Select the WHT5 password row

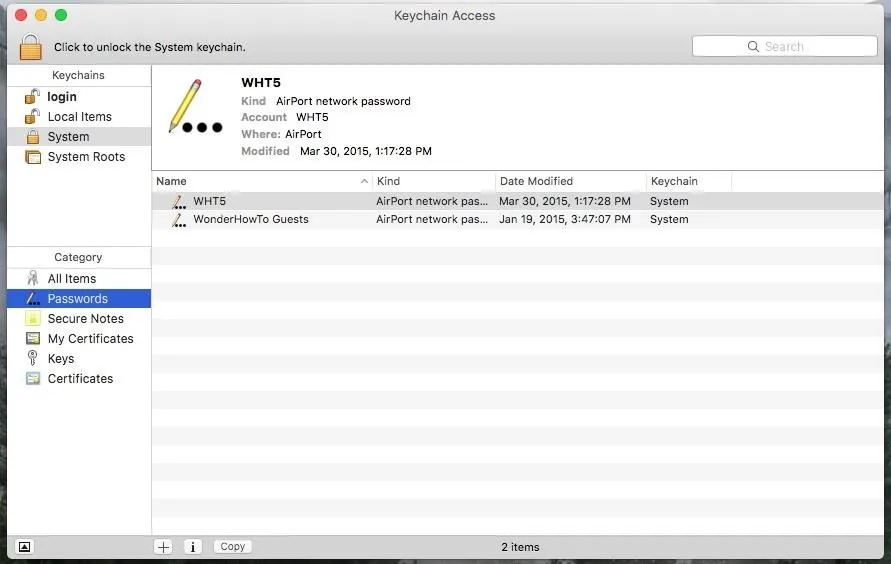[518, 201]
